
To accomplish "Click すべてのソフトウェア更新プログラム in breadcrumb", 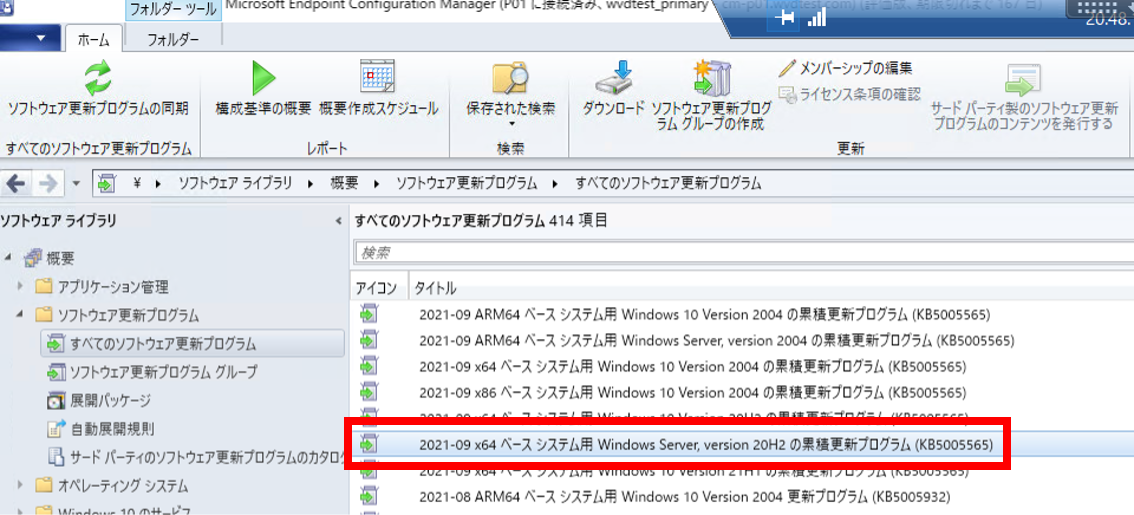I will pos(668,184).
